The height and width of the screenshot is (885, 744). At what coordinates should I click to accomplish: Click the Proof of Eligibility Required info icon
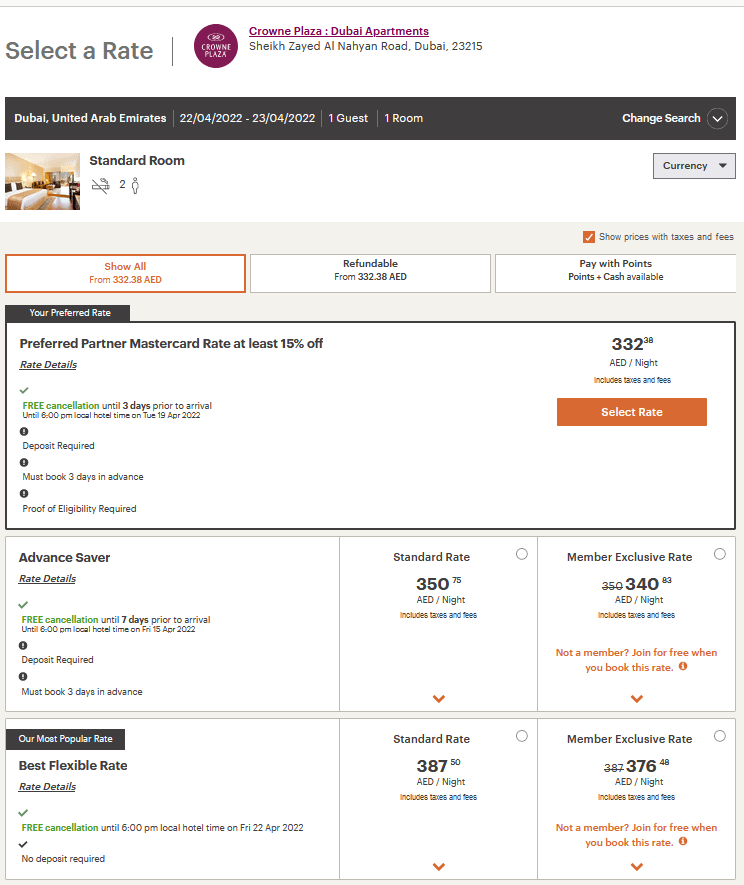click(x=24, y=493)
